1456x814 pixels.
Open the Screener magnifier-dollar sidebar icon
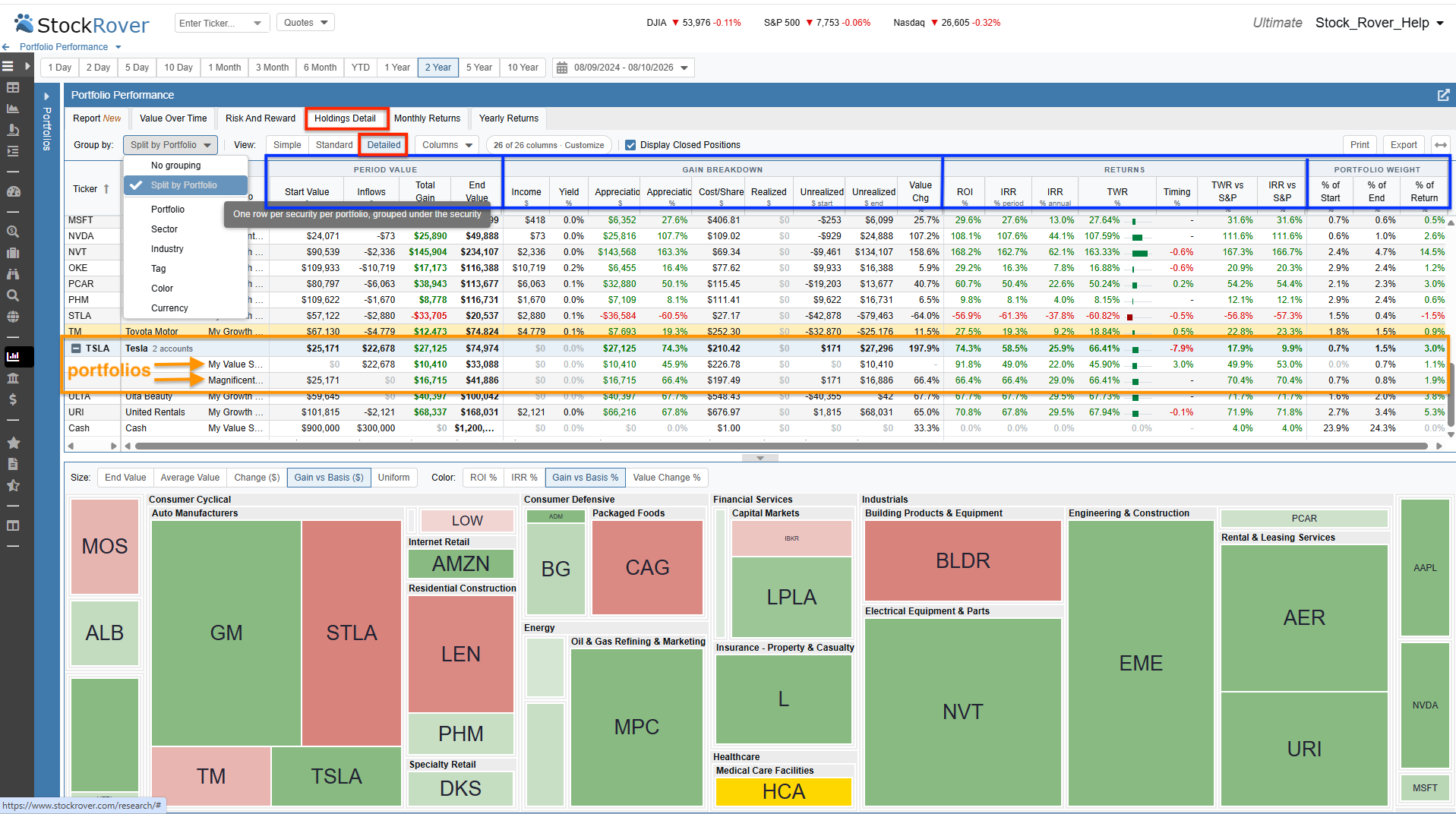pyautogui.click(x=13, y=232)
